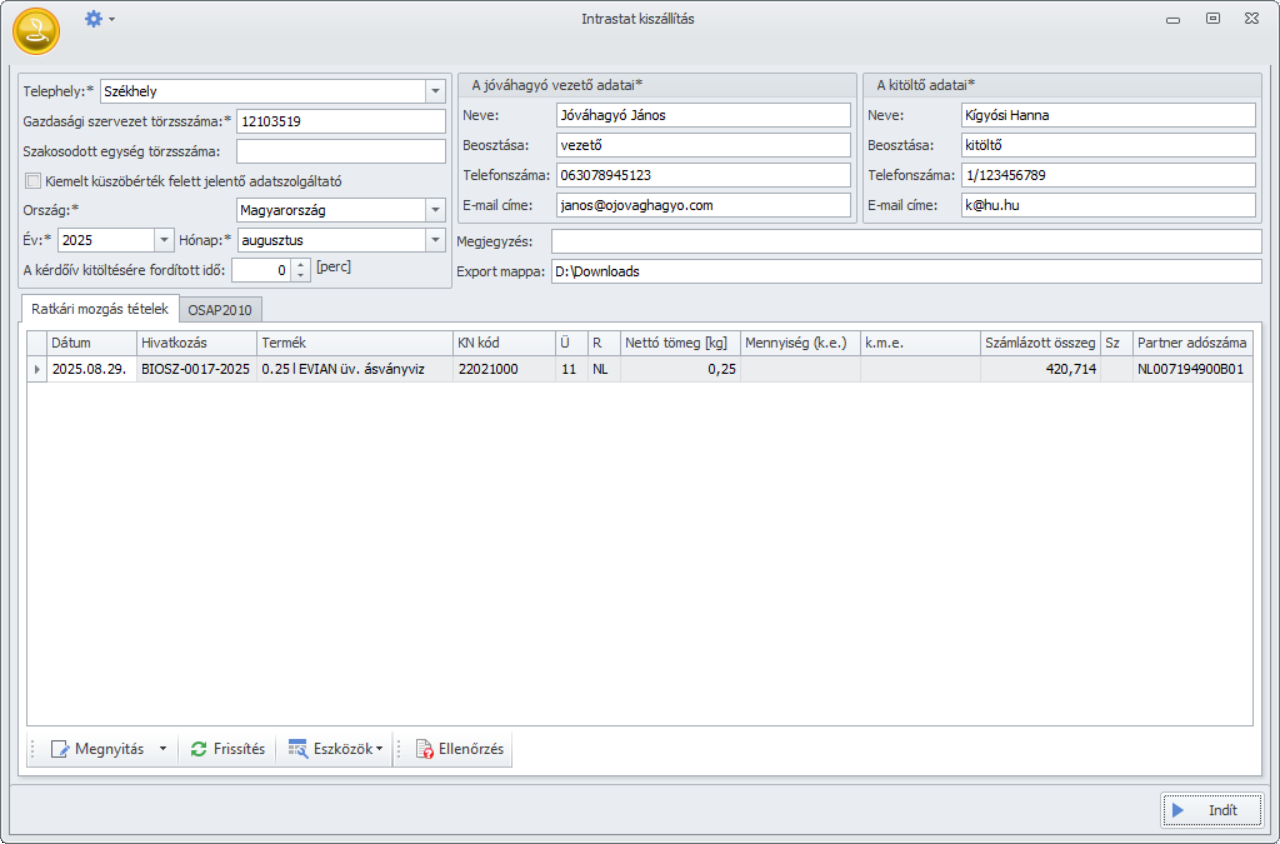Open the Eszközök tools menu
1280x844 pixels.
coord(336,749)
